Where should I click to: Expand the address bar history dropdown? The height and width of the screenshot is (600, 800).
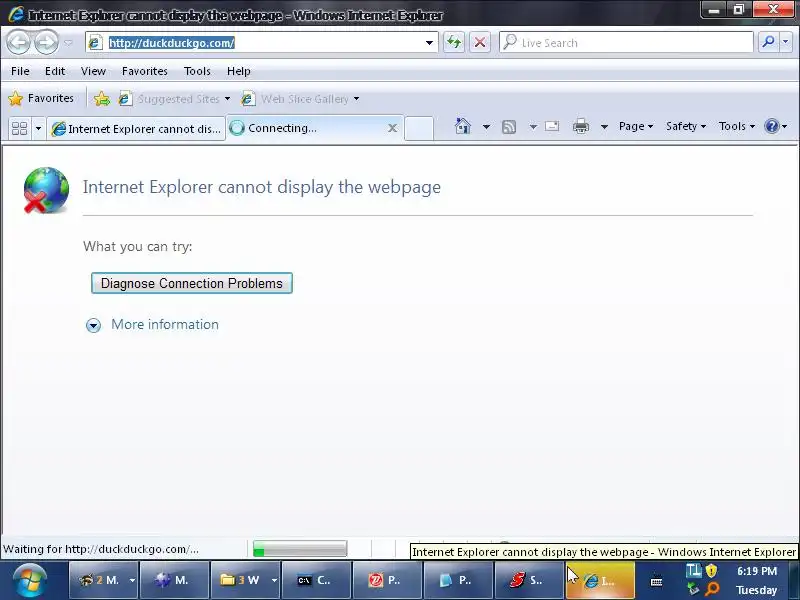tap(430, 43)
